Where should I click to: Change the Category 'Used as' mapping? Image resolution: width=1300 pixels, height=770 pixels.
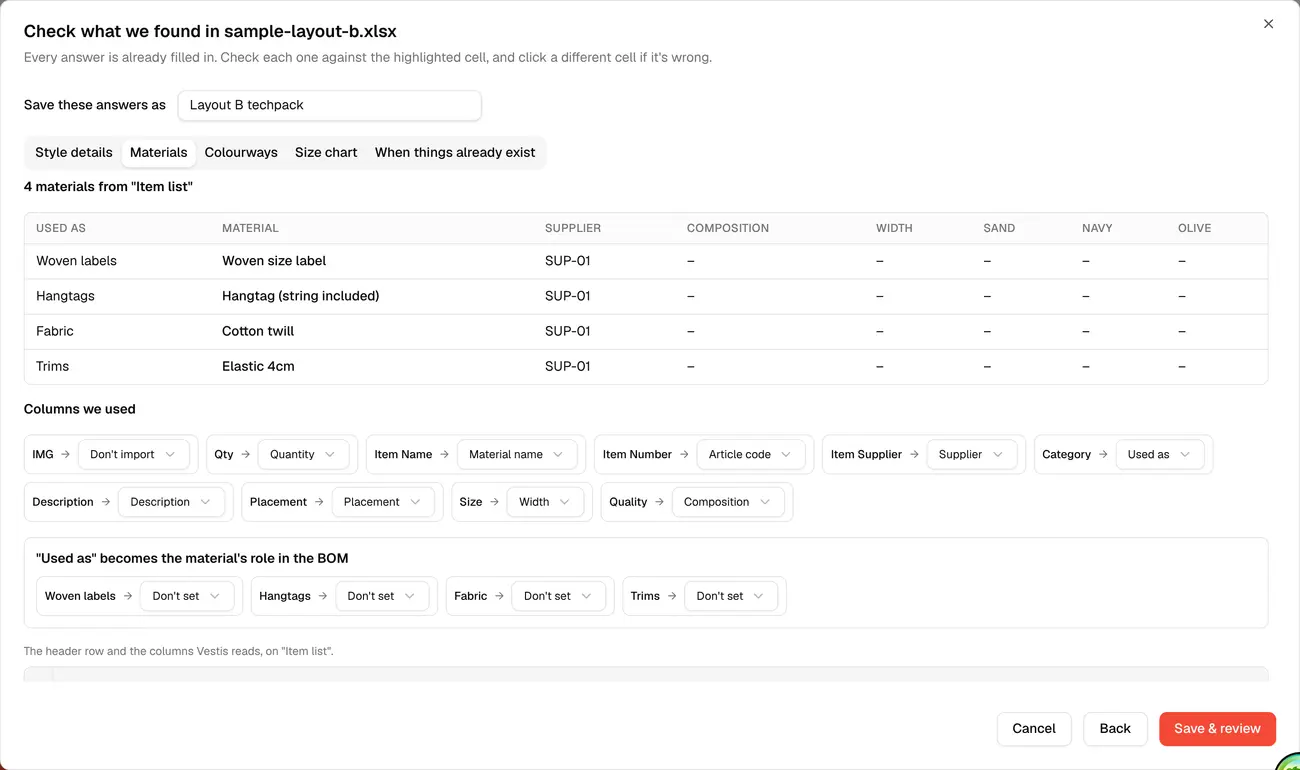(1160, 454)
